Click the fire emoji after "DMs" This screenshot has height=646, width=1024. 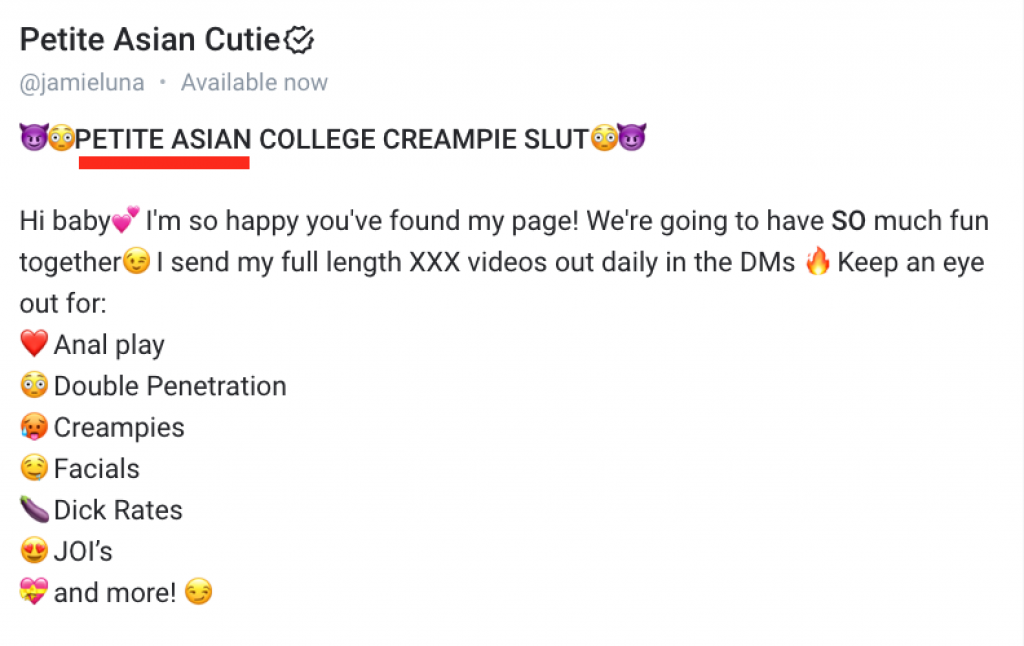pyautogui.click(x=817, y=261)
